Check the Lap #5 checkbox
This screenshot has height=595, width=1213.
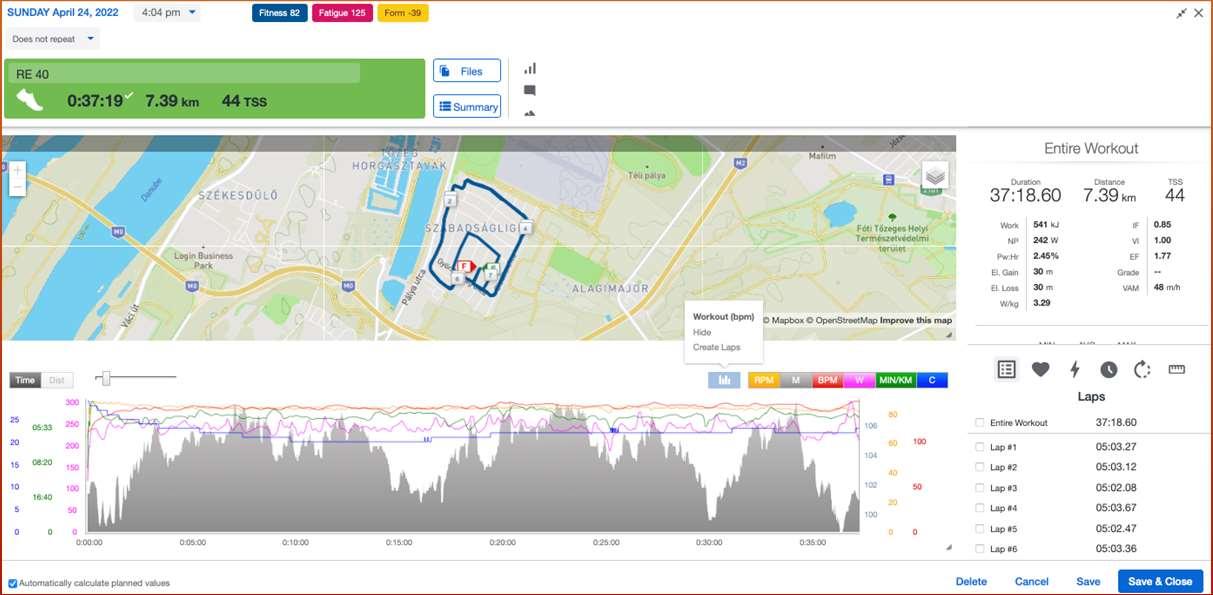point(979,529)
